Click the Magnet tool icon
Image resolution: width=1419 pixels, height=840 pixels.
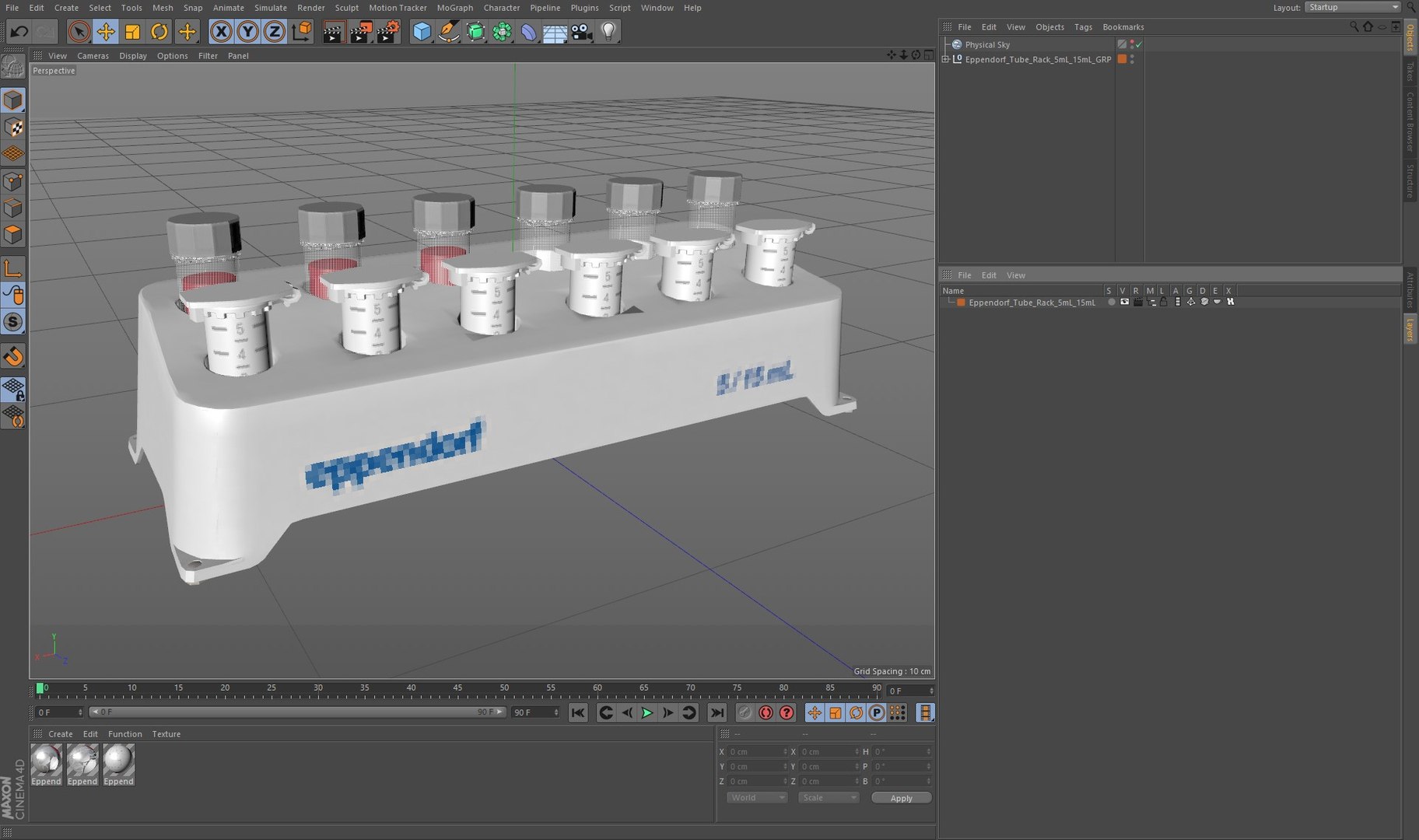[x=13, y=357]
